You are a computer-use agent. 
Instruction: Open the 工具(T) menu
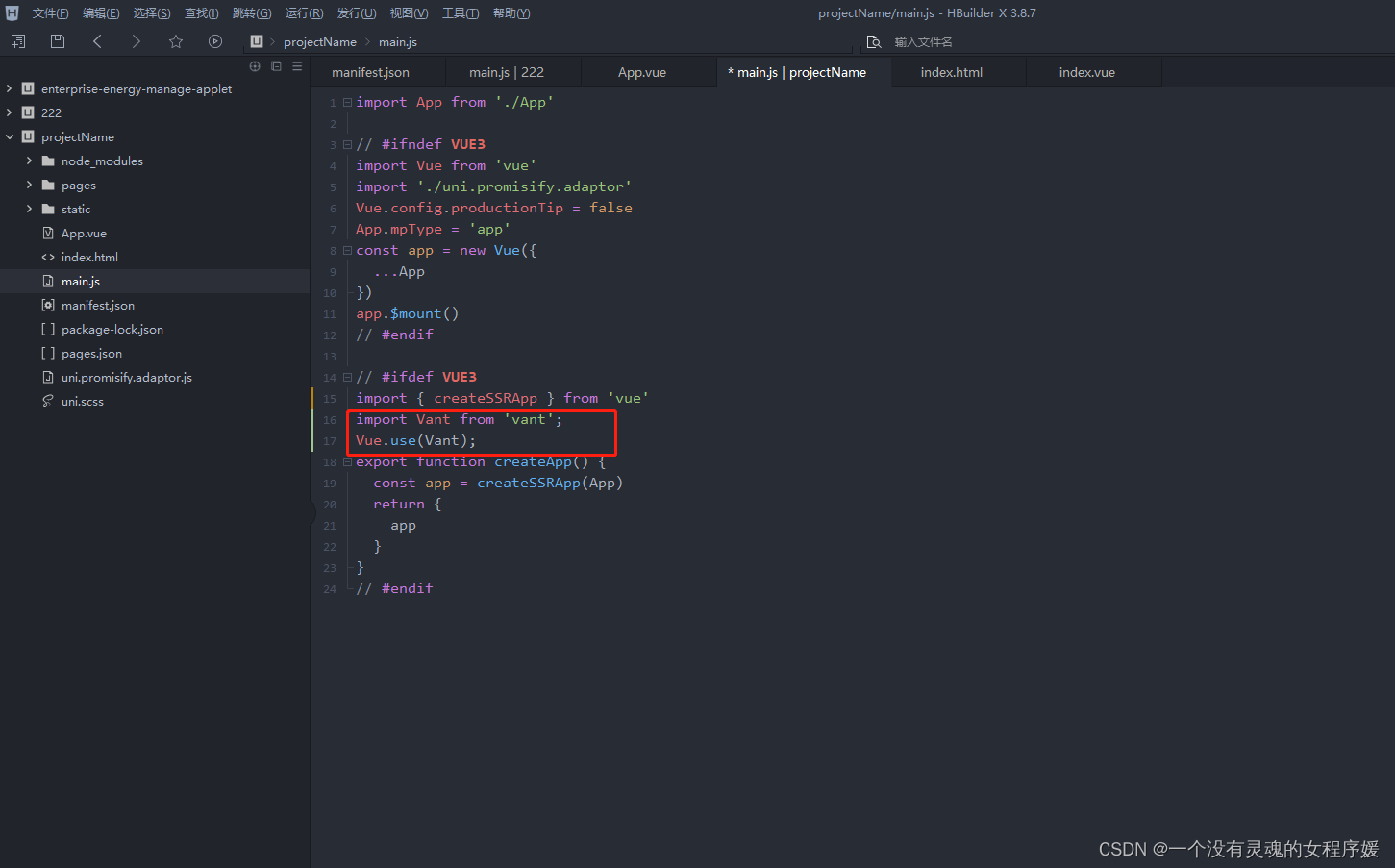click(461, 13)
